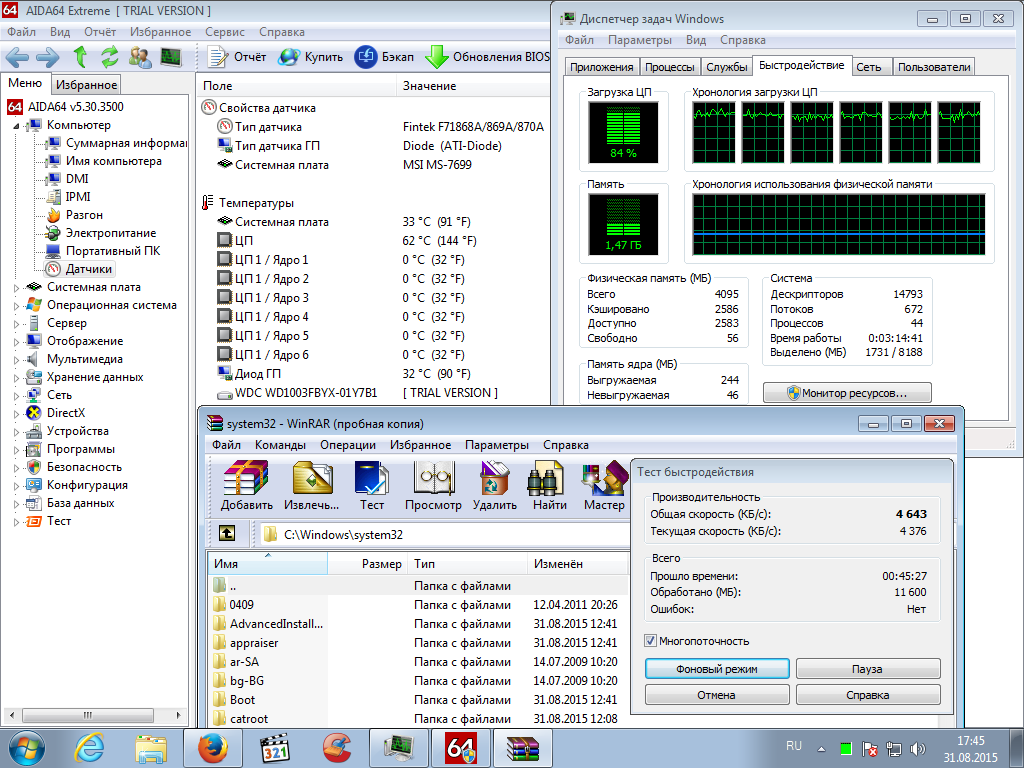Viewport: 1024px width, 768px height.
Task: Expand the Системная плата tree node
Action: [x=17, y=287]
